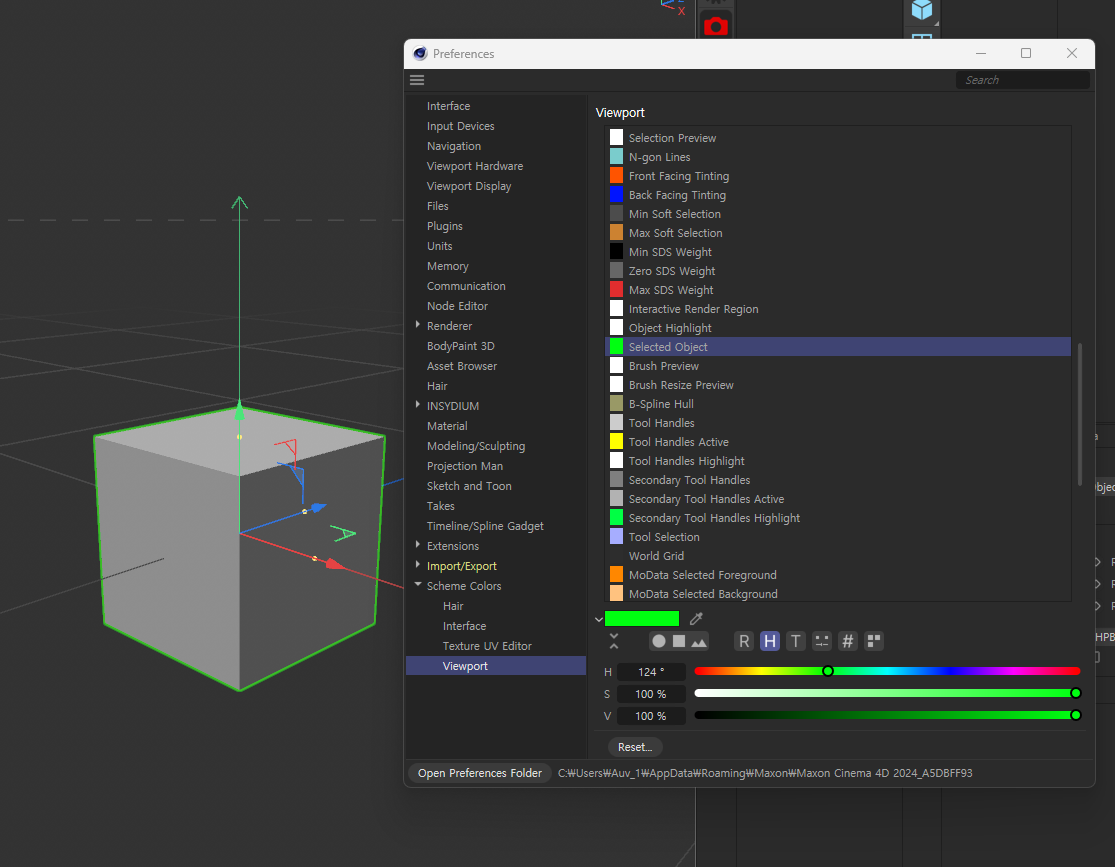Click the H value field 124°
This screenshot has height=867, width=1115.
pos(651,671)
